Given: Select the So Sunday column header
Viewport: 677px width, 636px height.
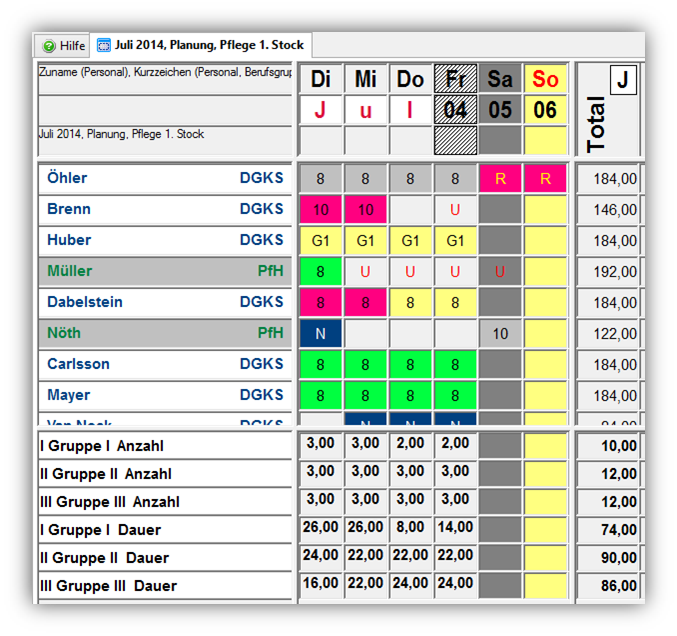Looking at the screenshot, I should [545, 80].
